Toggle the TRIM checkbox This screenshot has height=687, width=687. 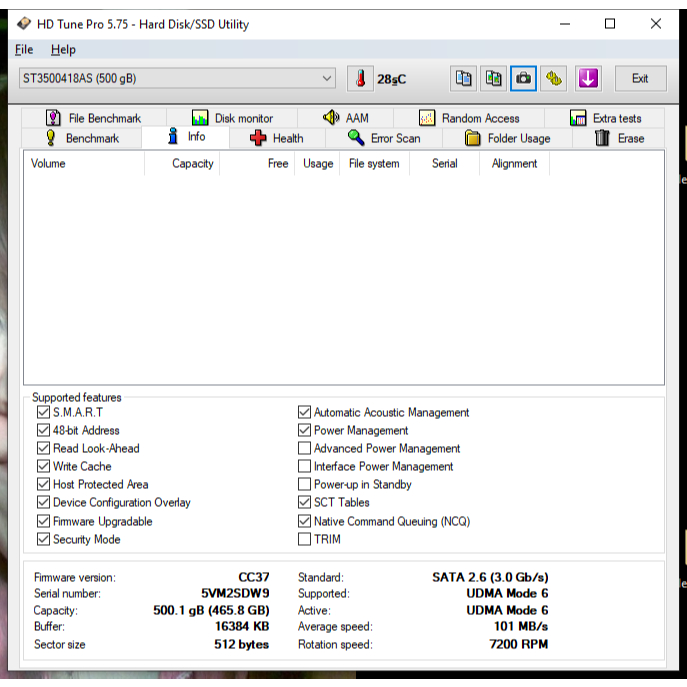coord(305,539)
